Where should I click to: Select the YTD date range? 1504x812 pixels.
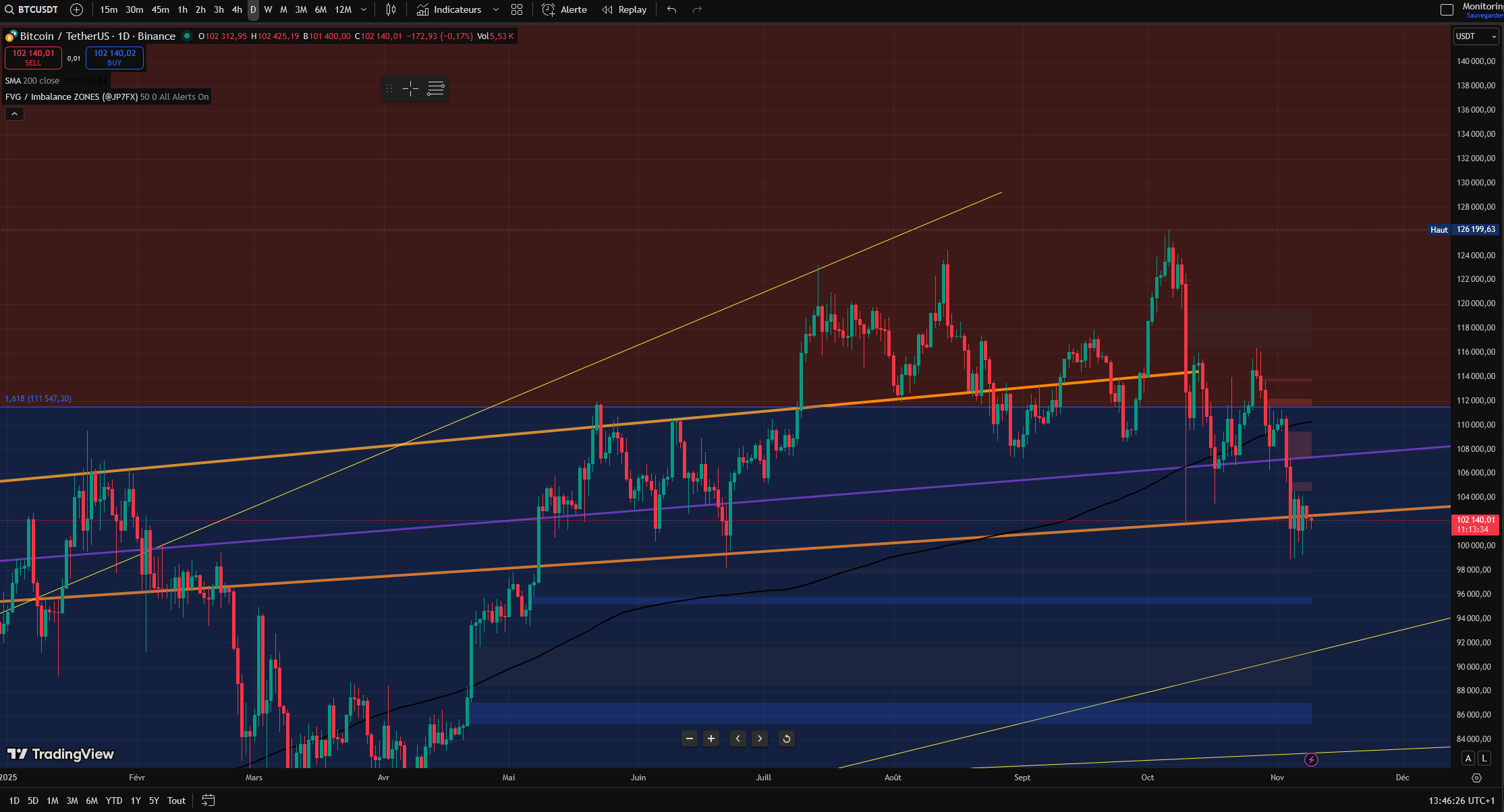[x=114, y=801]
